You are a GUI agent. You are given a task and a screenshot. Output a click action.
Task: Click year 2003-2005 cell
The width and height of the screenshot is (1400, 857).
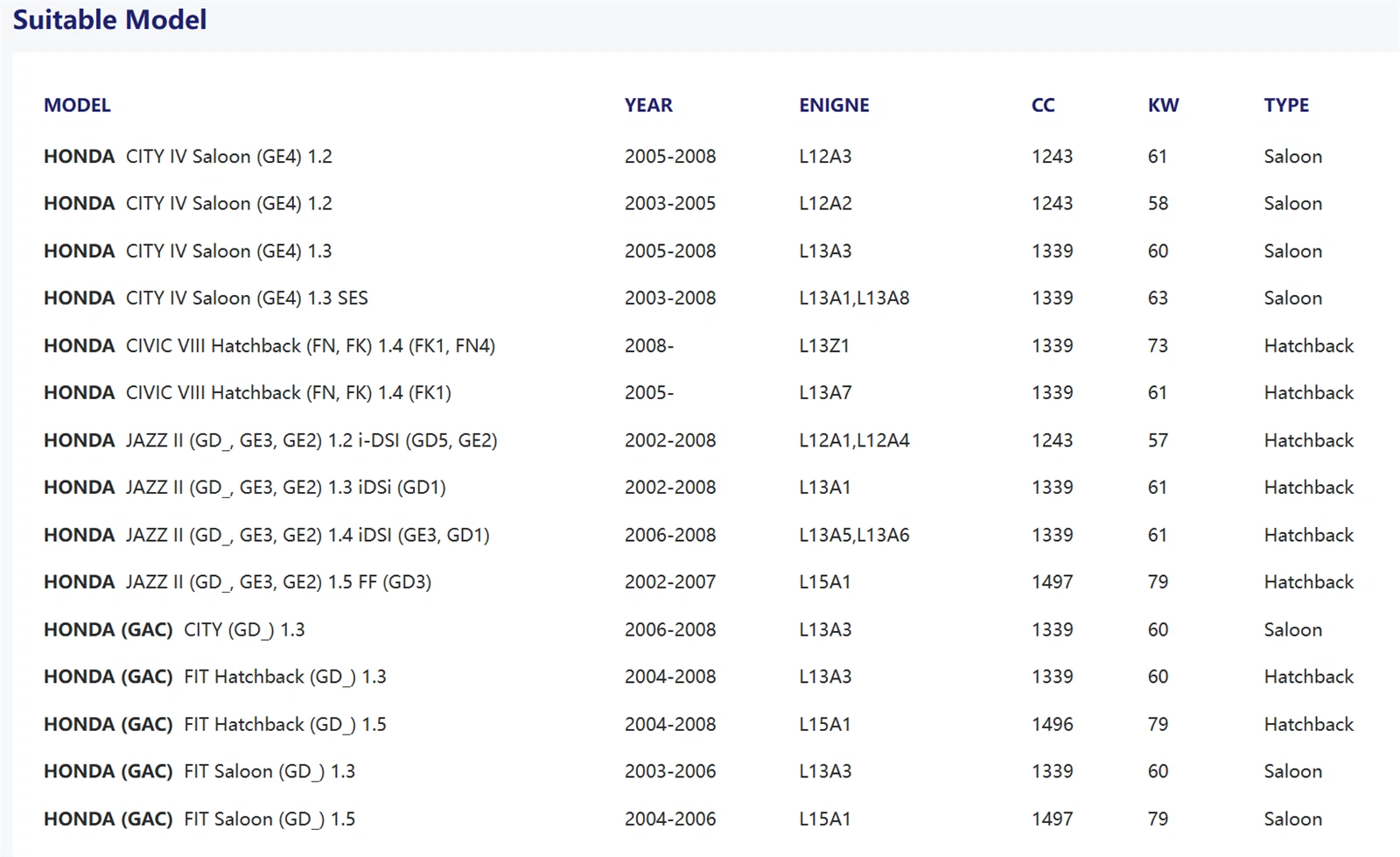tap(670, 203)
